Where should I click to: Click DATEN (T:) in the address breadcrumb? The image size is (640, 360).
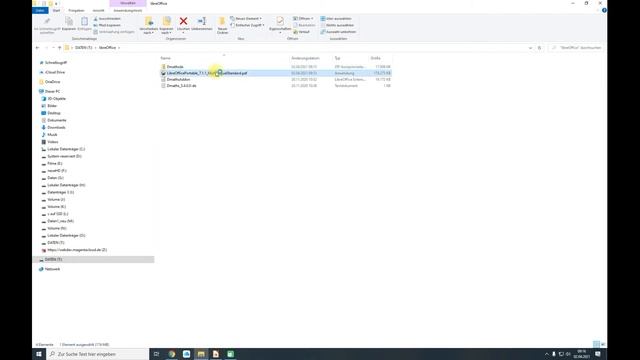(84, 48)
